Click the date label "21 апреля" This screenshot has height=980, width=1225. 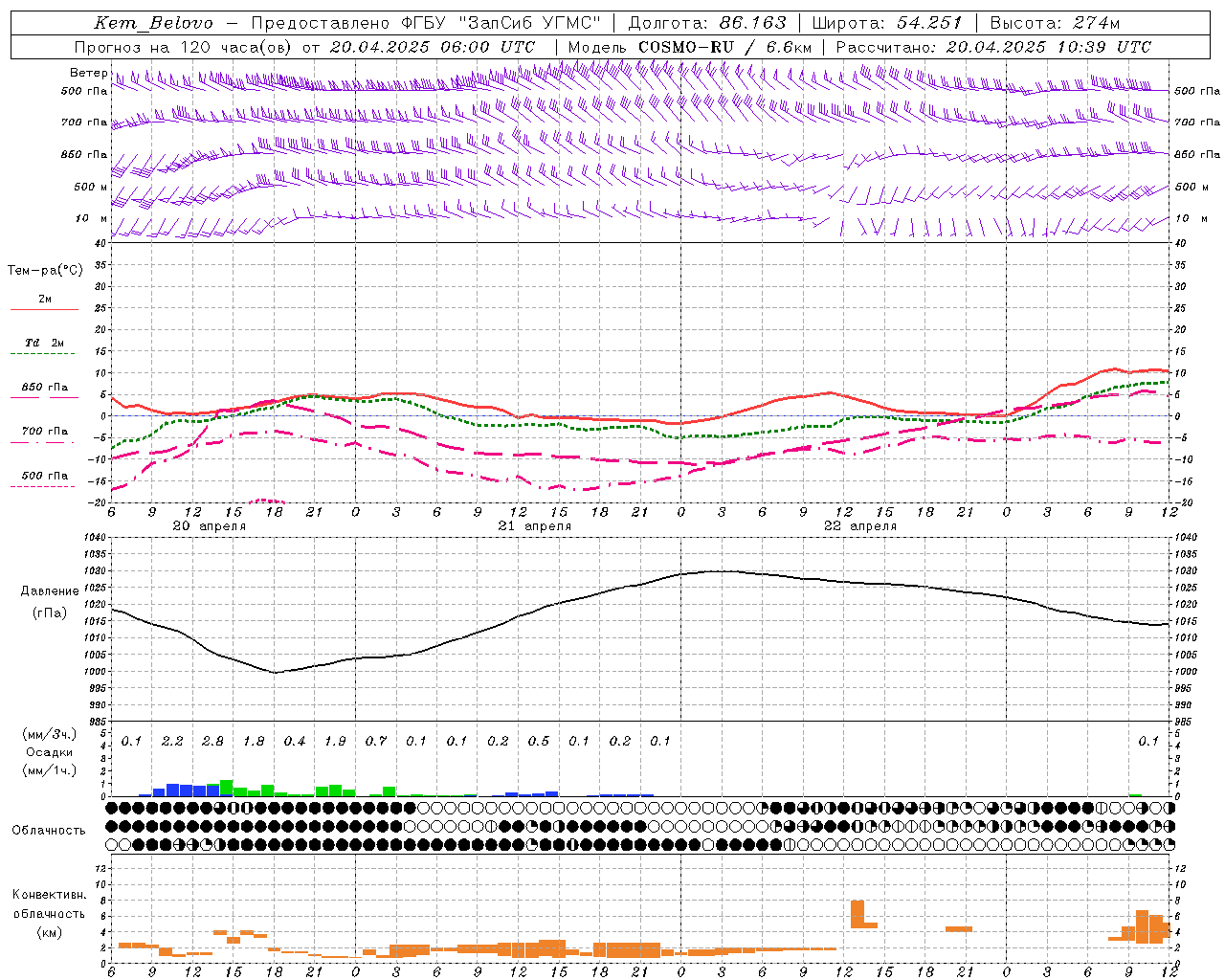(534, 526)
